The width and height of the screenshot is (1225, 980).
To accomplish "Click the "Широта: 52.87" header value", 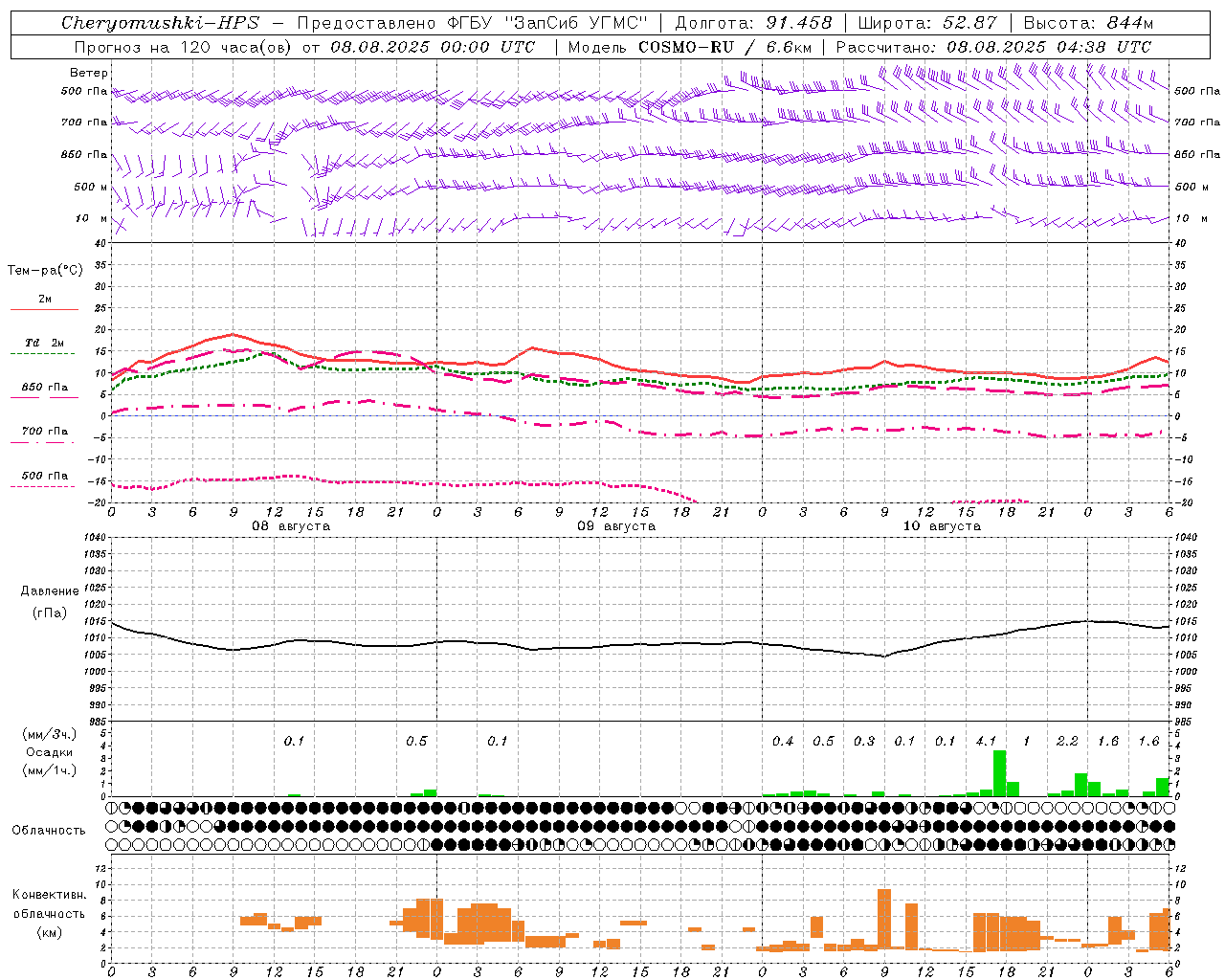I will coord(927,23).
